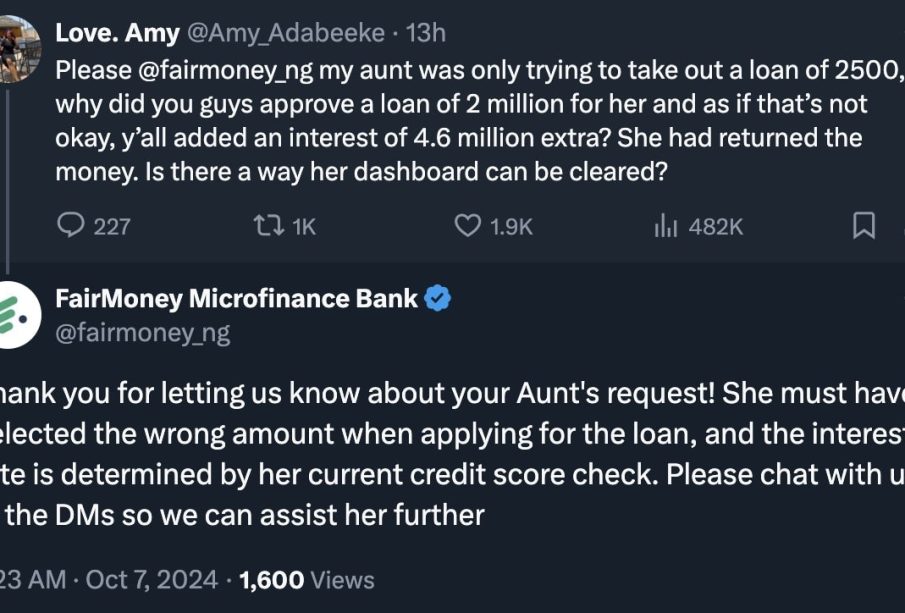
Task: Open @fairmoney_ng handle under the bank name
Action: pyautogui.click(x=142, y=333)
